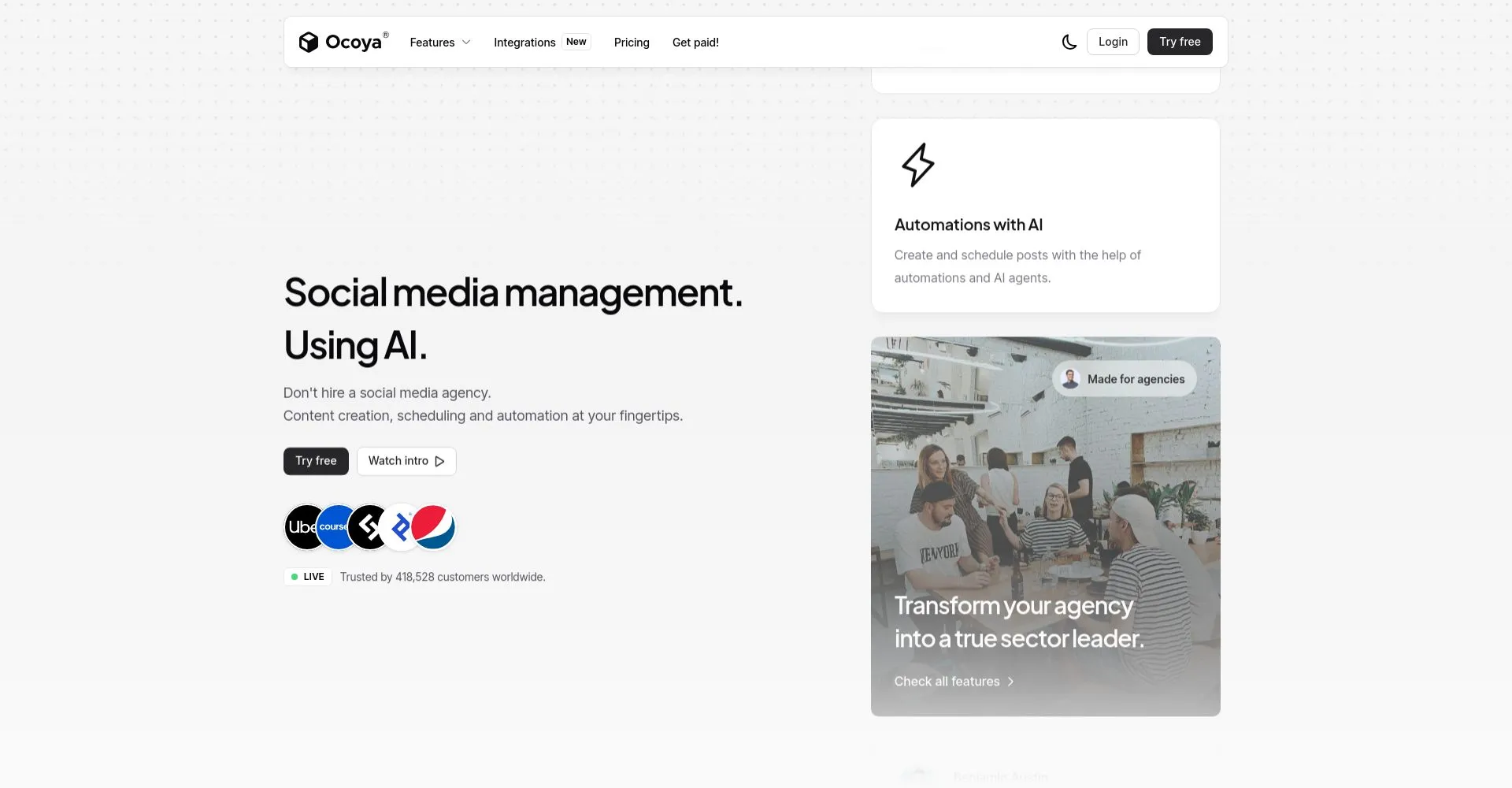Image resolution: width=1512 pixels, height=788 pixels.
Task: Click the Login button
Action: tap(1113, 42)
